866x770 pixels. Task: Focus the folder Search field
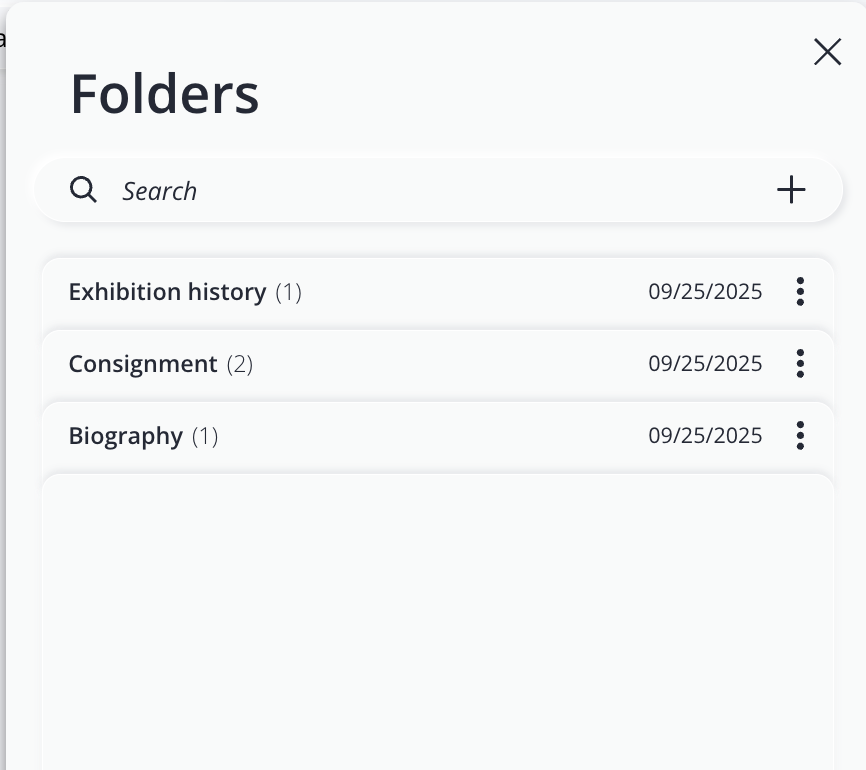point(400,191)
